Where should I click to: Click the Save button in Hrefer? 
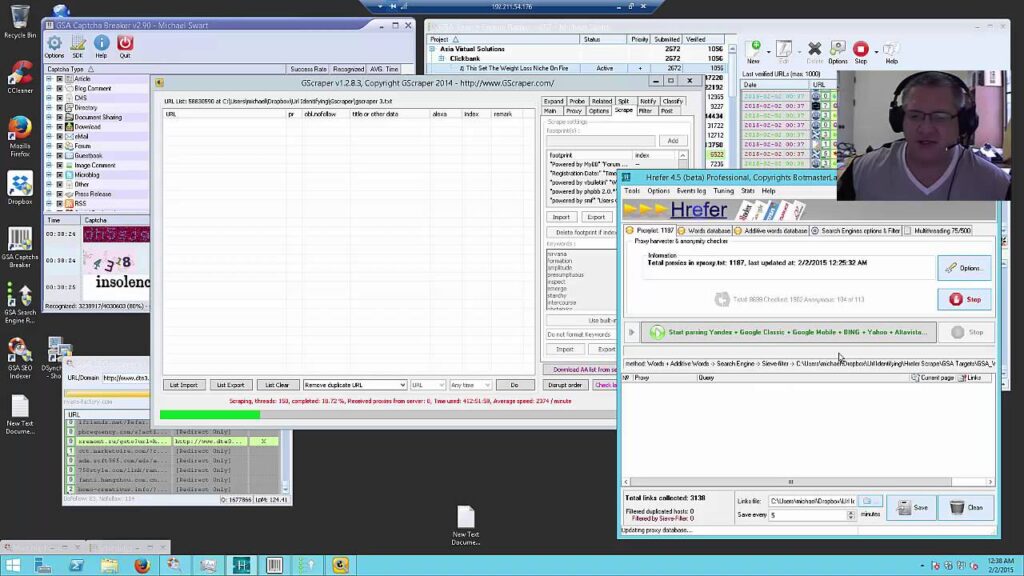click(912, 507)
